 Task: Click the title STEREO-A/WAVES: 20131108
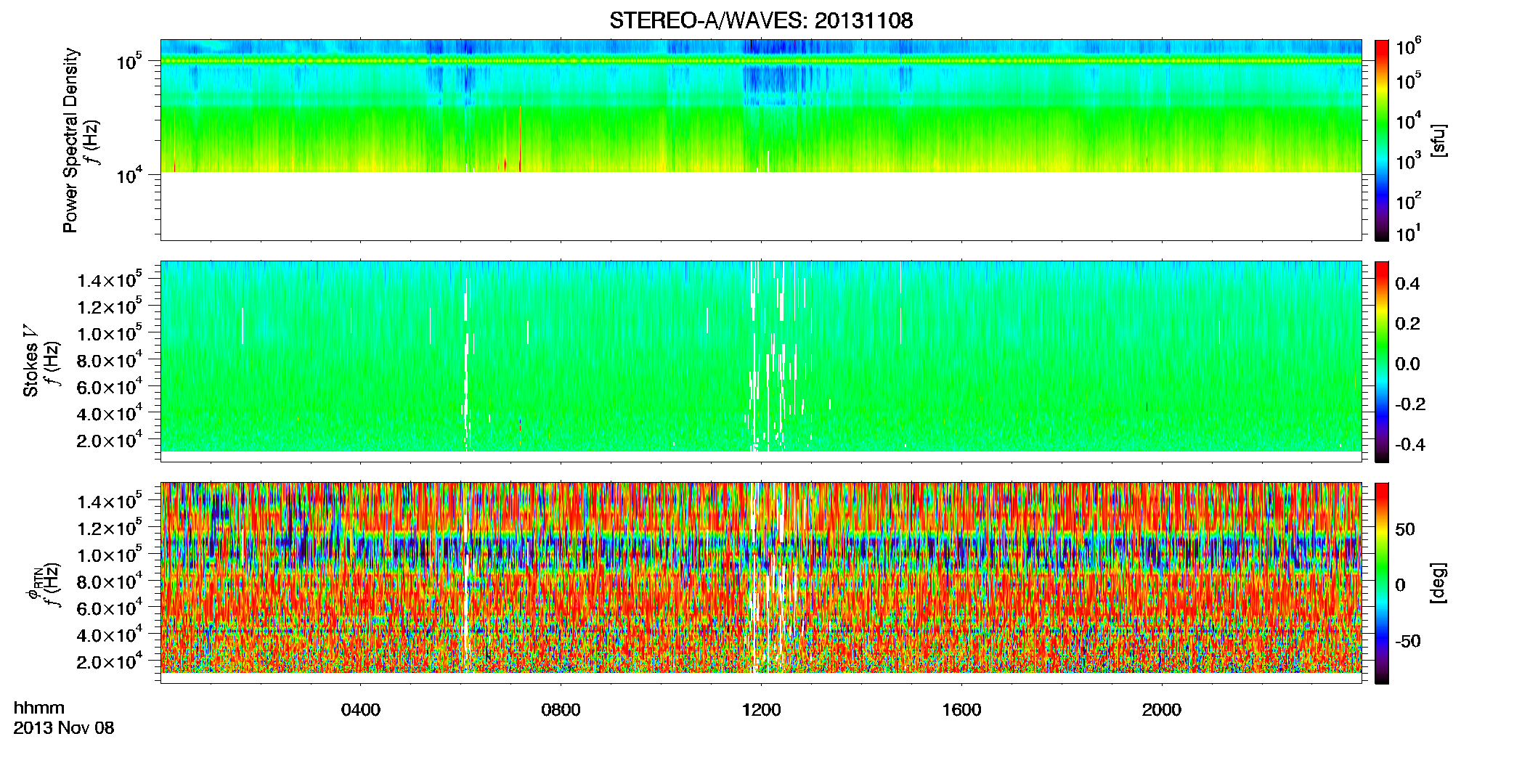click(761, 20)
